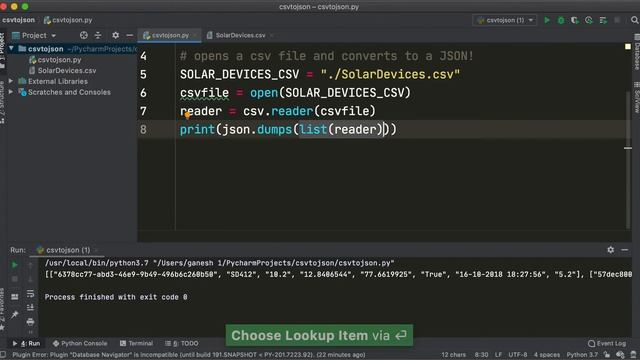Click UTF-8 encoding in status bar

[x=518, y=355]
